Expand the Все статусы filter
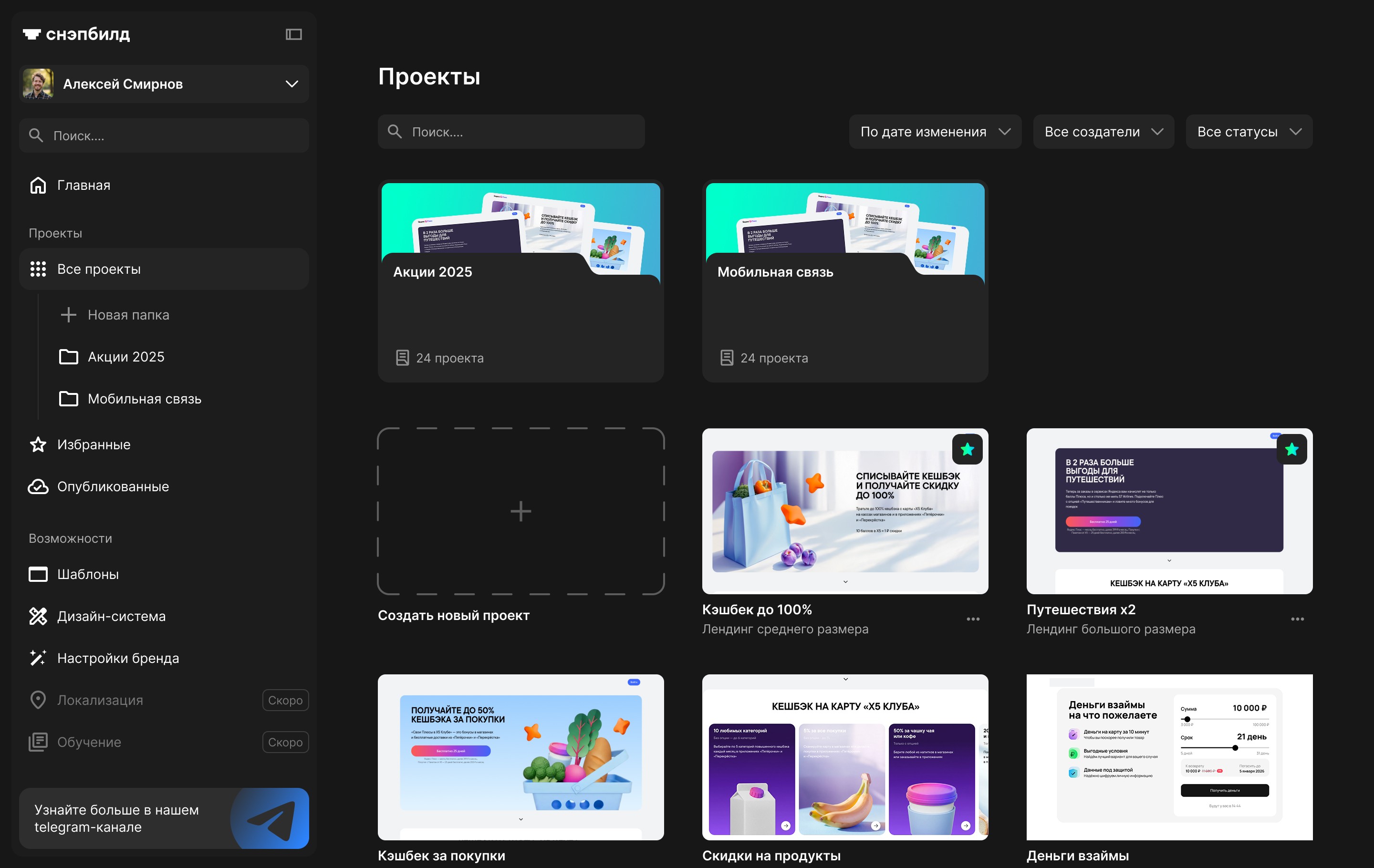 click(1249, 132)
